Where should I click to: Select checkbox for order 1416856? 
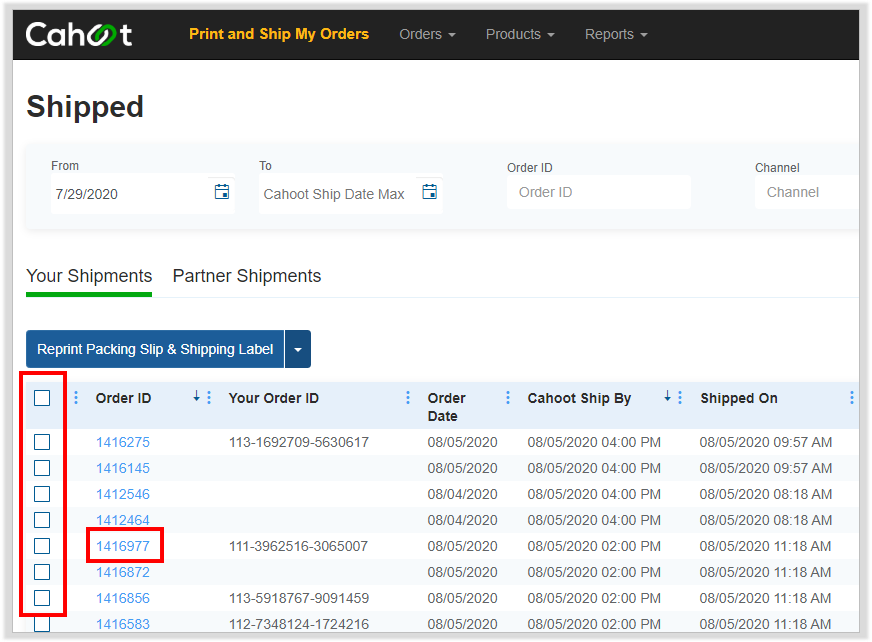click(x=42, y=598)
